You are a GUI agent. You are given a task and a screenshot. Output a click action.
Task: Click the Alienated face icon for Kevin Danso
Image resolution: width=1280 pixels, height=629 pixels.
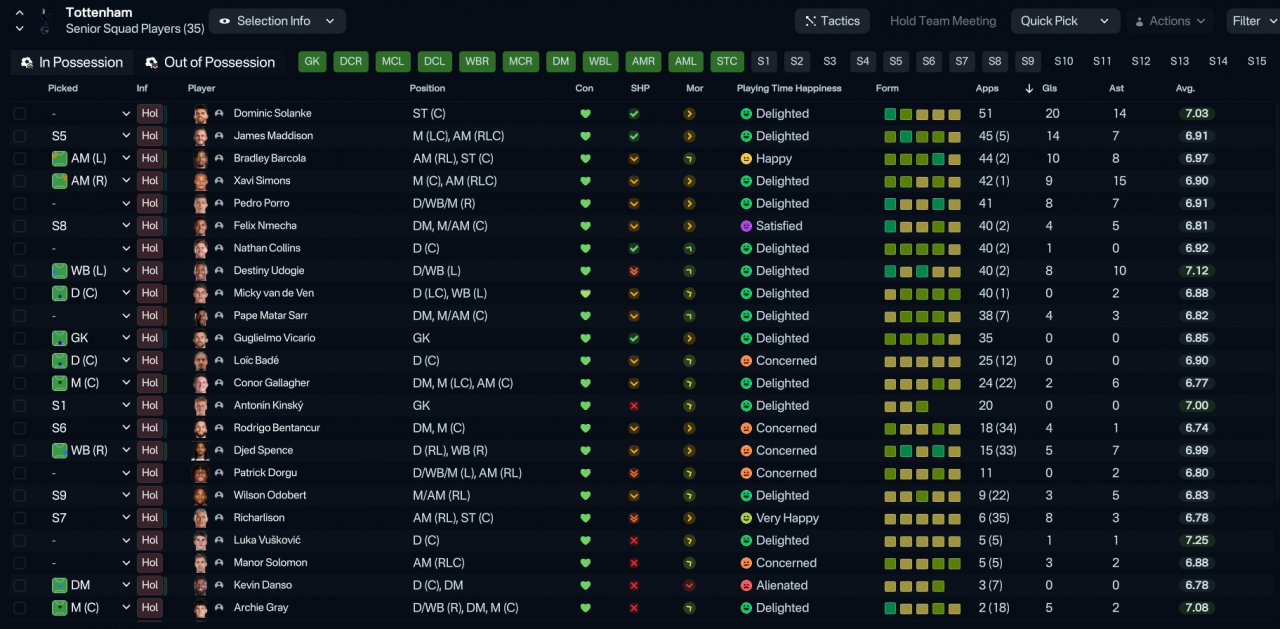(x=746, y=586)
